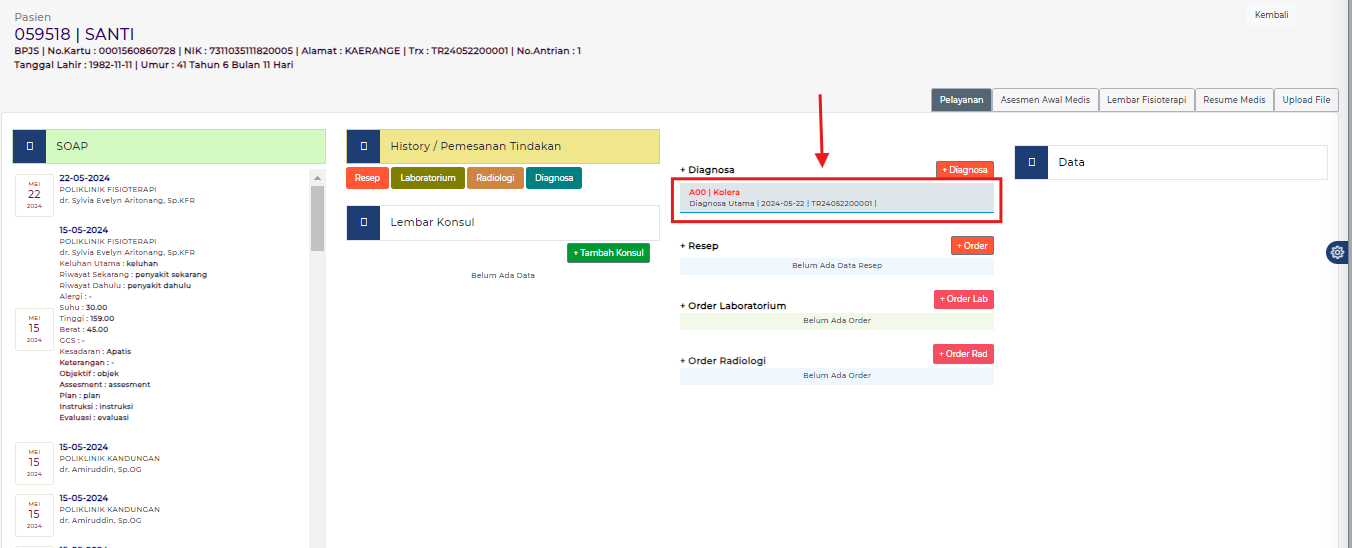Switch to the Pelayanan tab
Screen dimensions: 1352x548
pyautogui.click(x=961, y=100)
